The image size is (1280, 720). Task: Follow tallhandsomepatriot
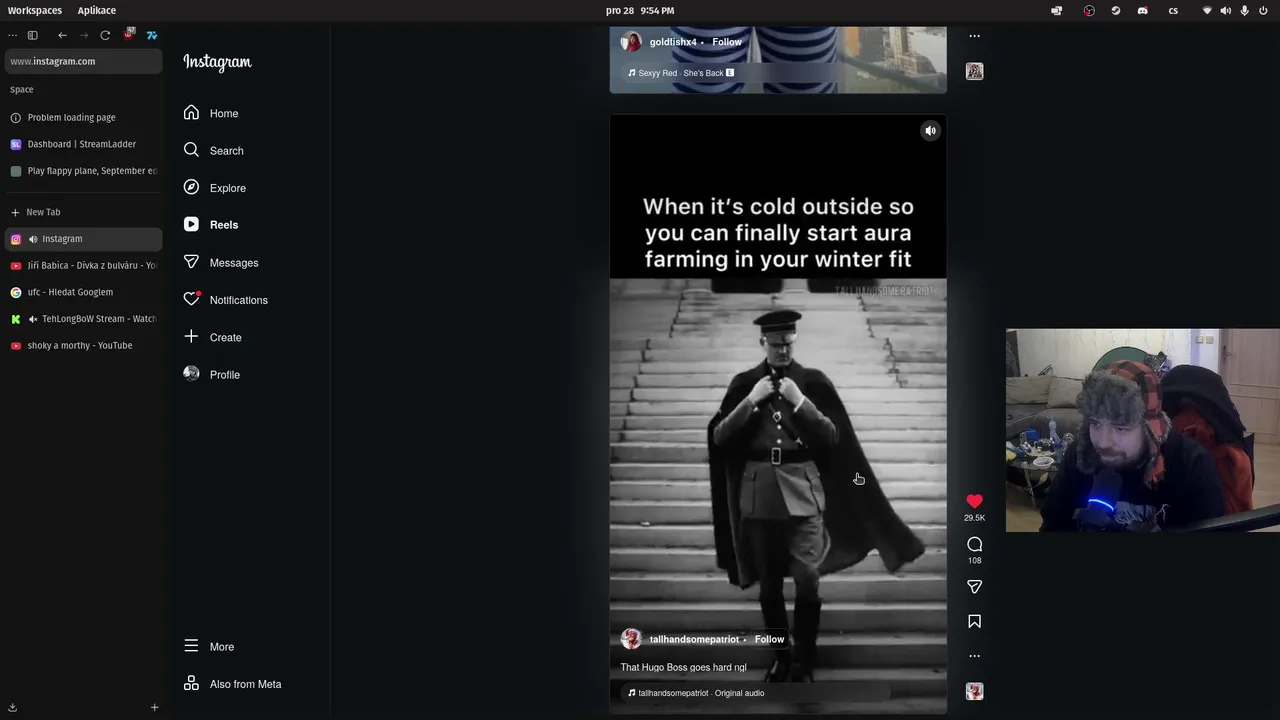[769, 640]
